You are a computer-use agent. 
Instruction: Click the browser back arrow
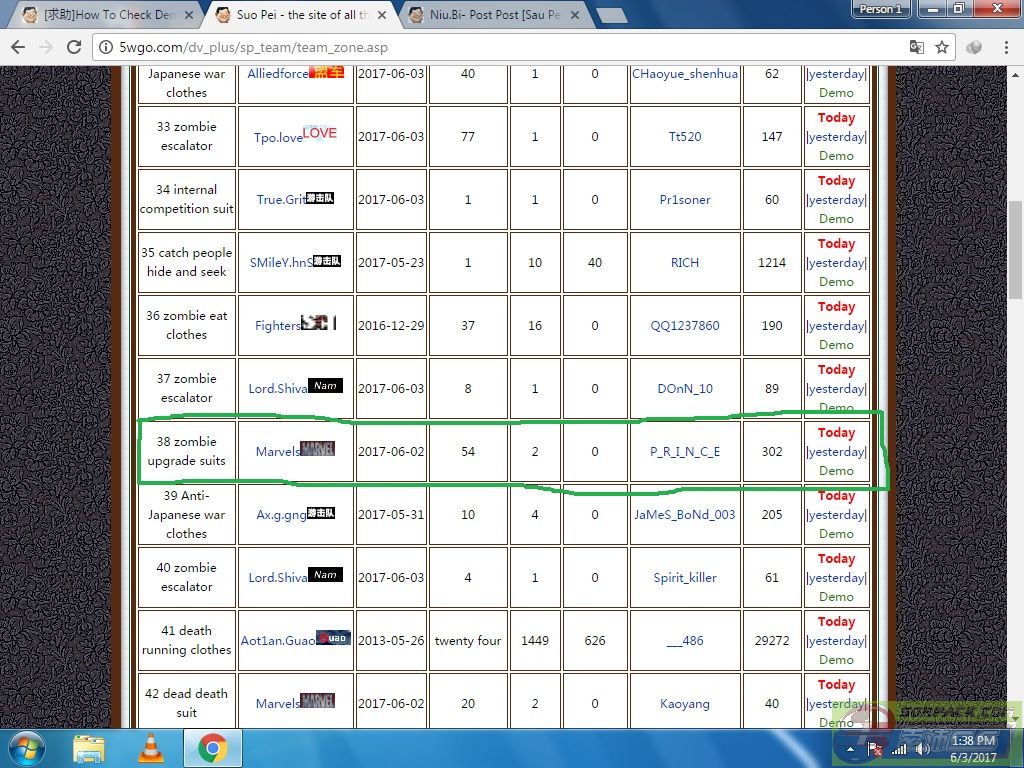[x=18, y=47]
